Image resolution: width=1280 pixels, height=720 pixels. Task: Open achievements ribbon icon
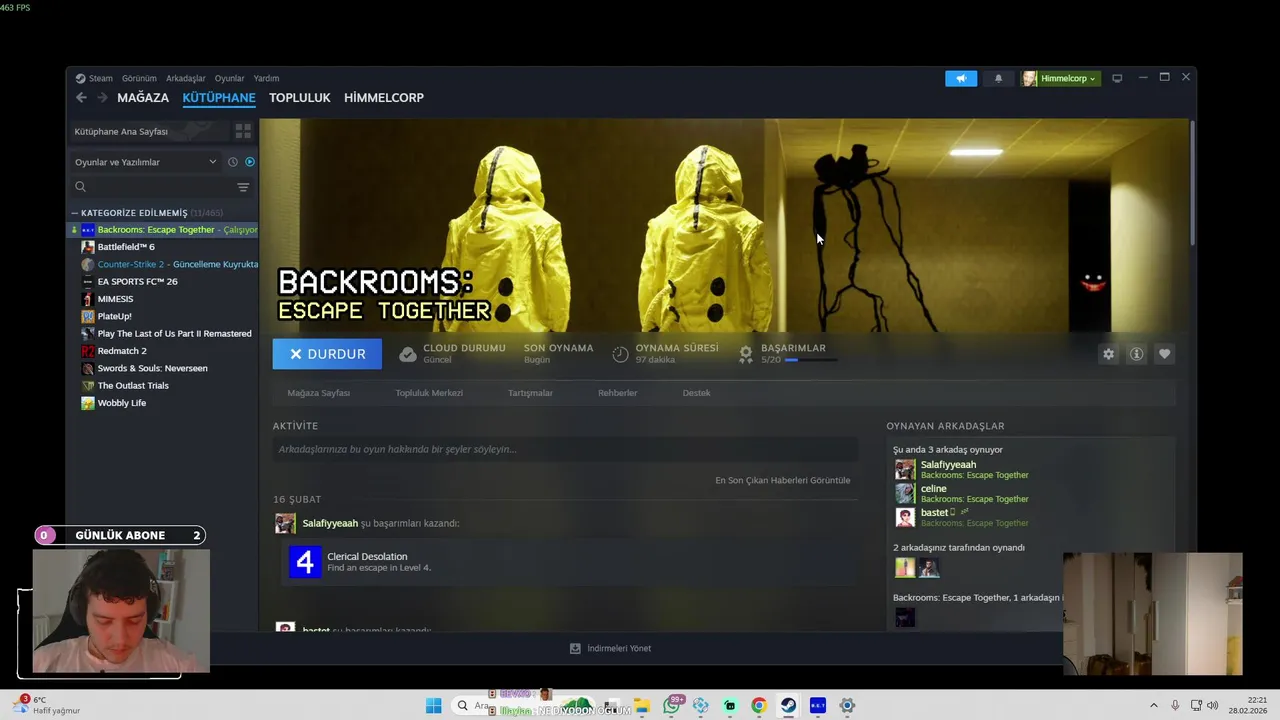[745, 354]
